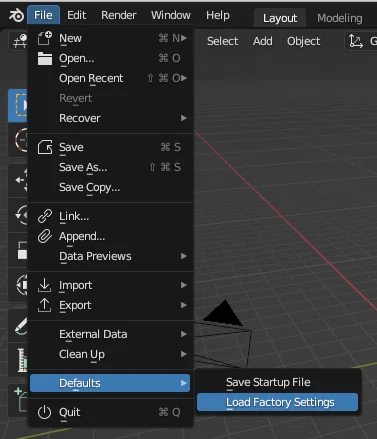Click the editor type icon in header
Image resolution: width=377 pixels, height=439 pixels.
coord(19,41)
